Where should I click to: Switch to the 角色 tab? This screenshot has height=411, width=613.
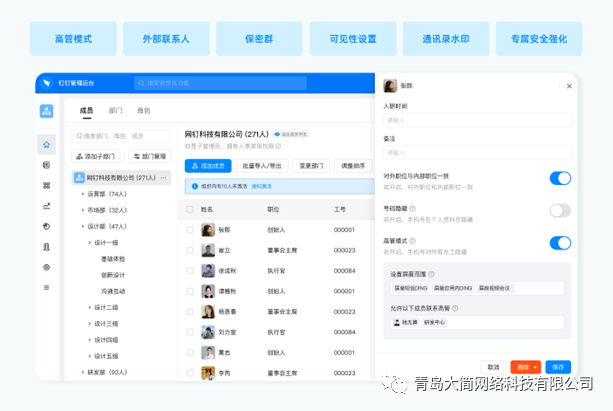(143, 111)
